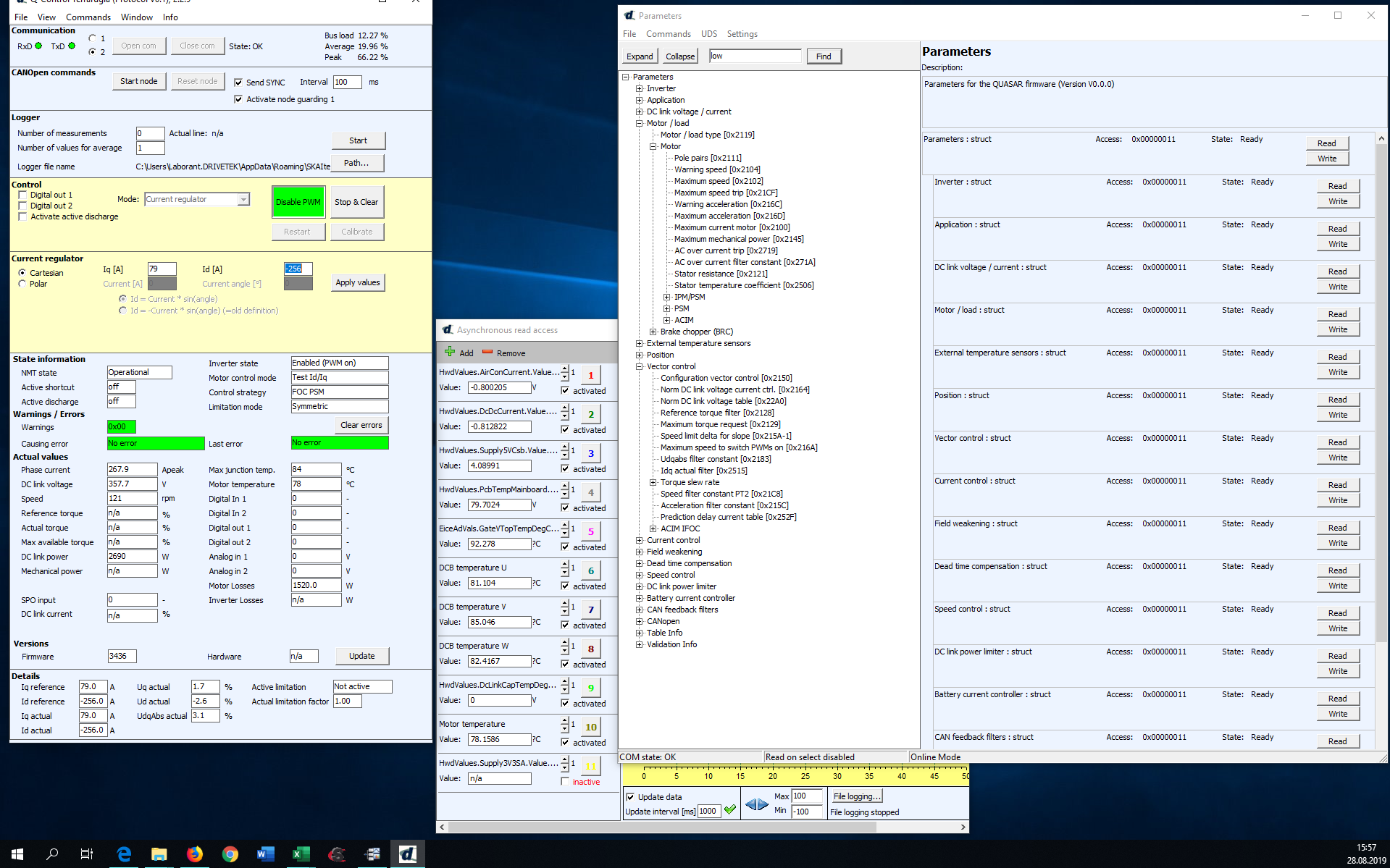Click the grey channel 4 number button

coord(591,492)
